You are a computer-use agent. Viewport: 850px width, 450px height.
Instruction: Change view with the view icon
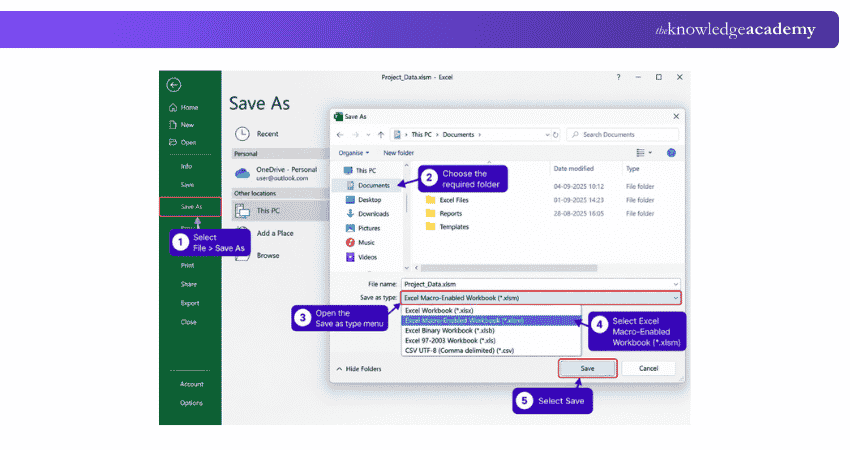pos(640,153)
